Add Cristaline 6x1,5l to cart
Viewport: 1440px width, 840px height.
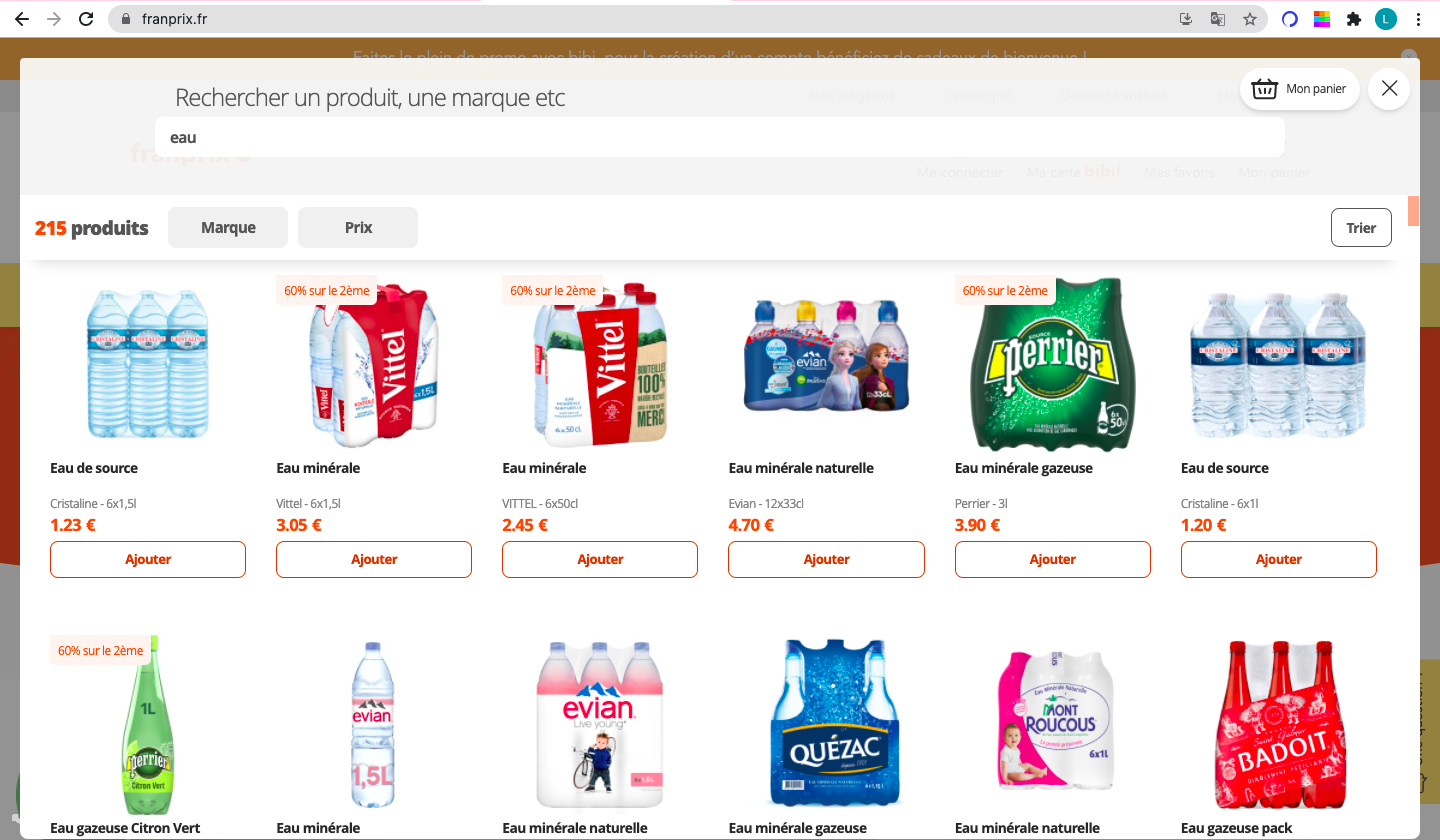click(x=148, y=559)
